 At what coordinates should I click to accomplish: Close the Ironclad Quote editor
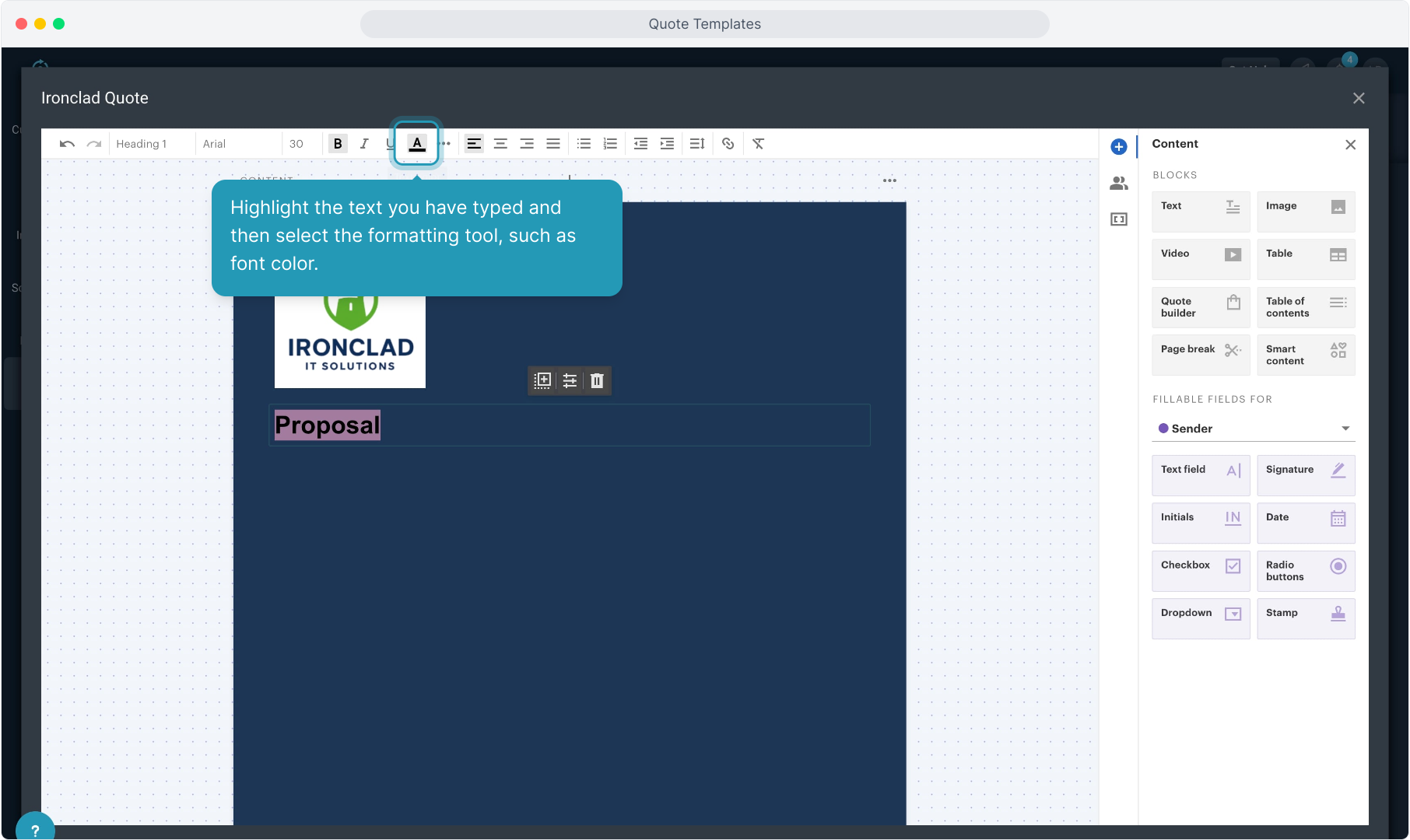[x=1359, y=98]
